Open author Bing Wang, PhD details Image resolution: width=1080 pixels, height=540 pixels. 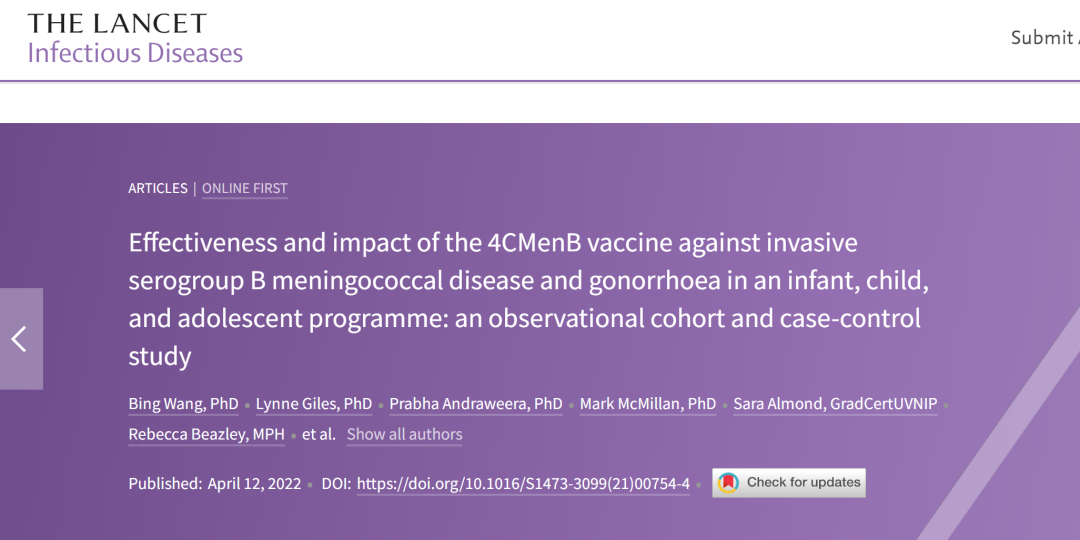[x=183, y=404]
